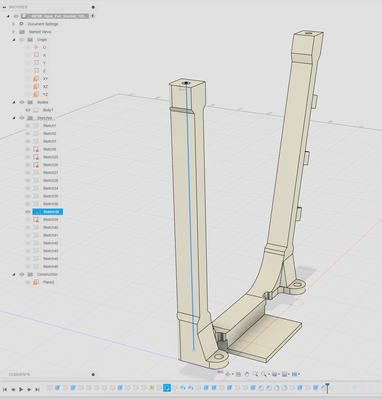Select the highlighted sketch feature in timeline
The image size is (382, 399).
click(x=167, y=388)
